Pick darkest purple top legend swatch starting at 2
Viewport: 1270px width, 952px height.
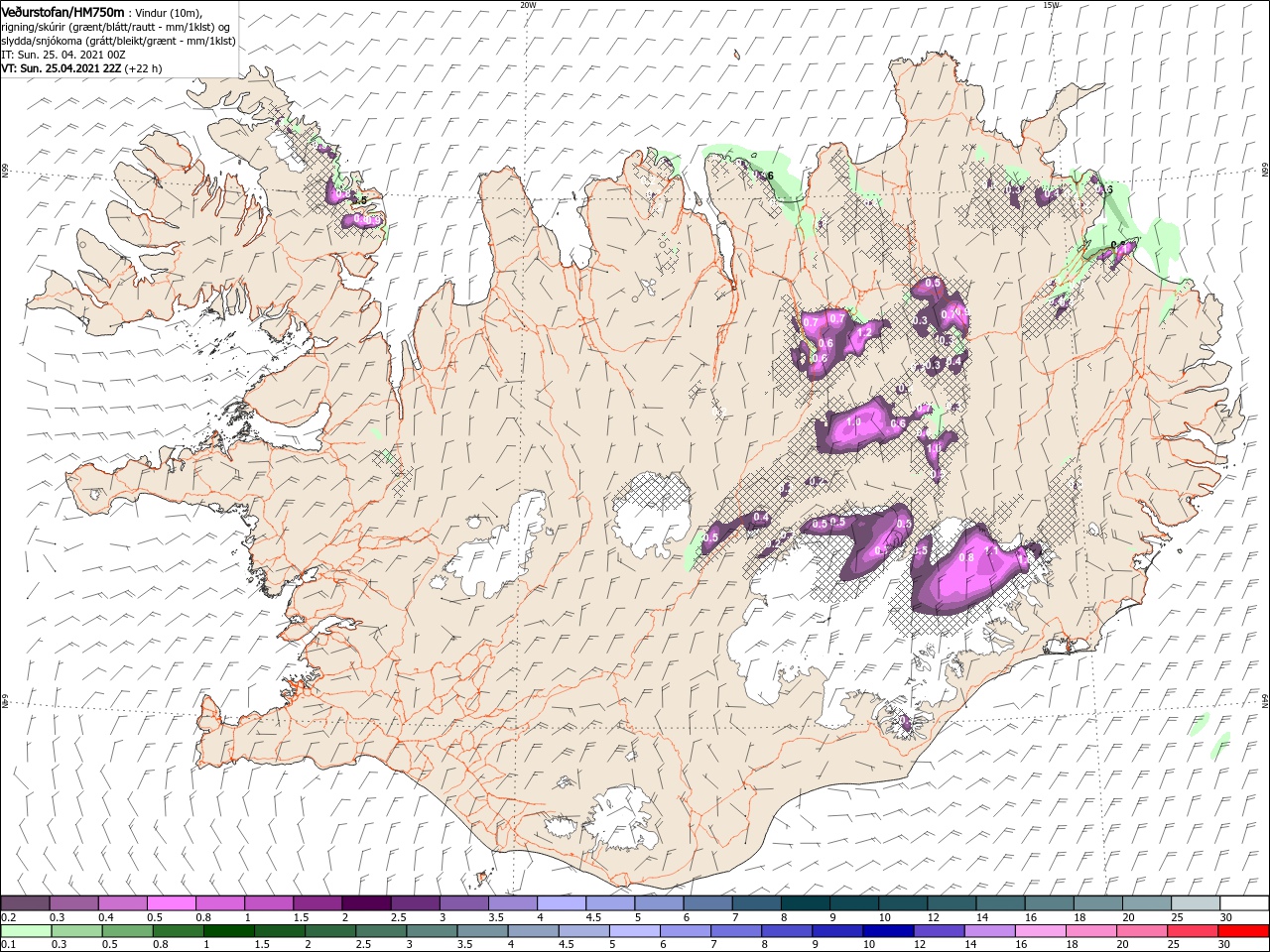[x=366, y=902]
